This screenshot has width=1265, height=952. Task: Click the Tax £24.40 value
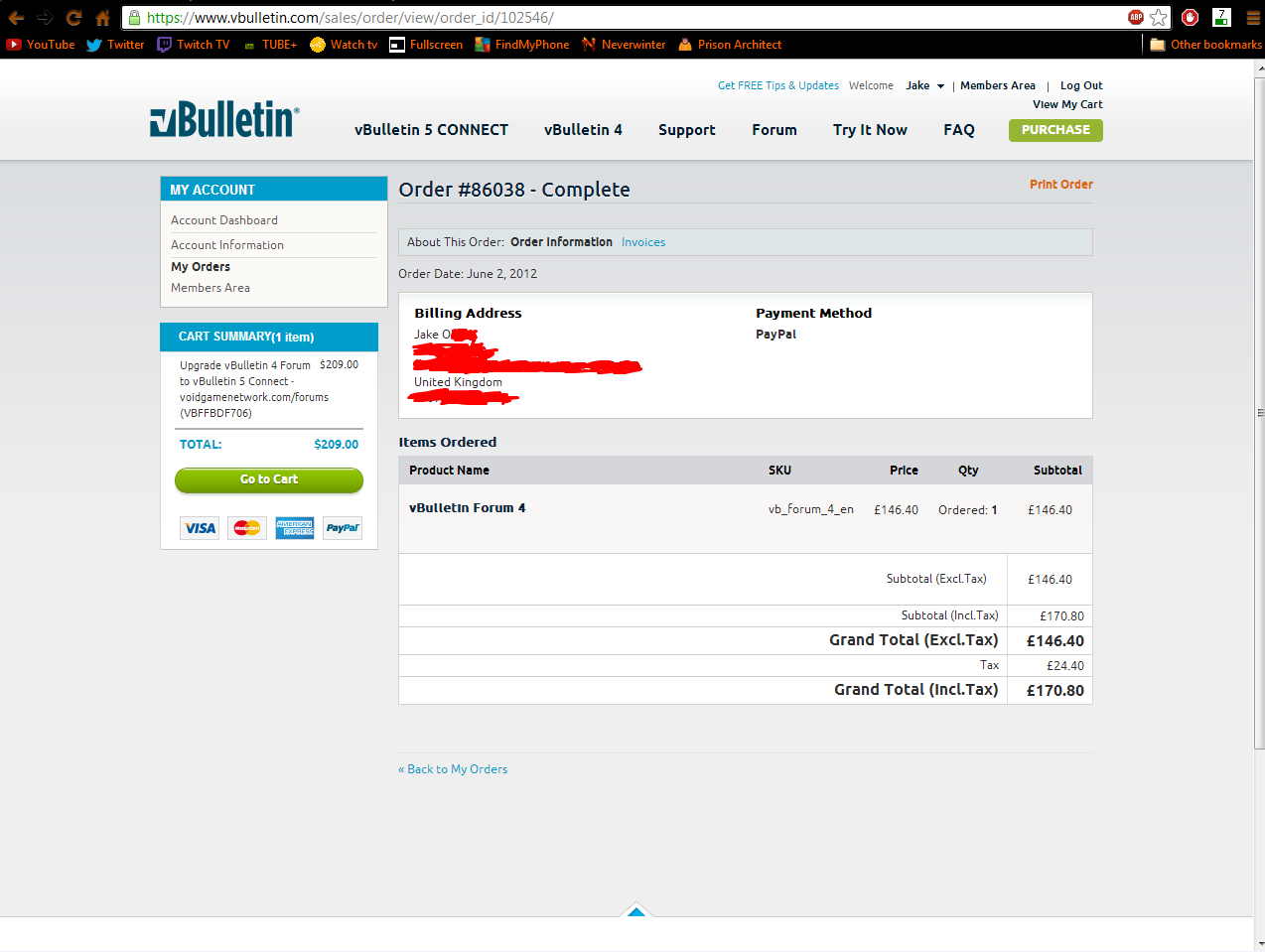tap(1064, 666)
